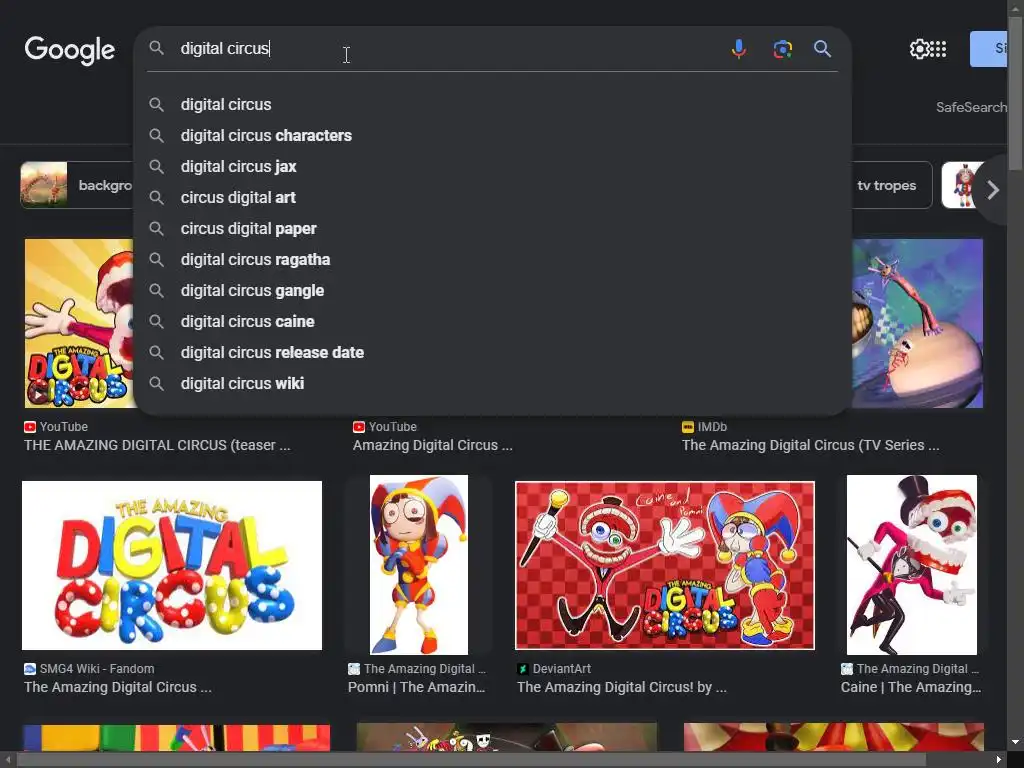Click horizontal scrollbar right arrow
The height and width of the screenshot is (768, 1024).
pyautogui.click(x=999, y=760)
